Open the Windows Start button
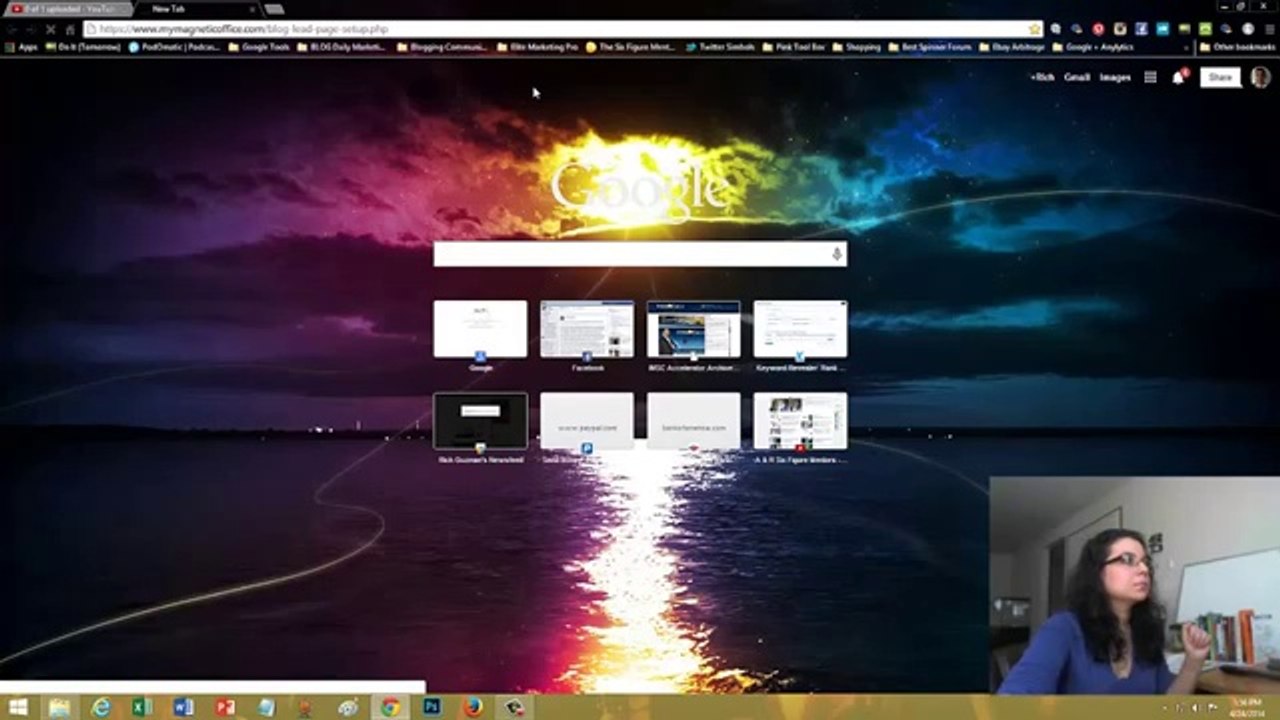1280x720 pixels. tap(18, 708)
